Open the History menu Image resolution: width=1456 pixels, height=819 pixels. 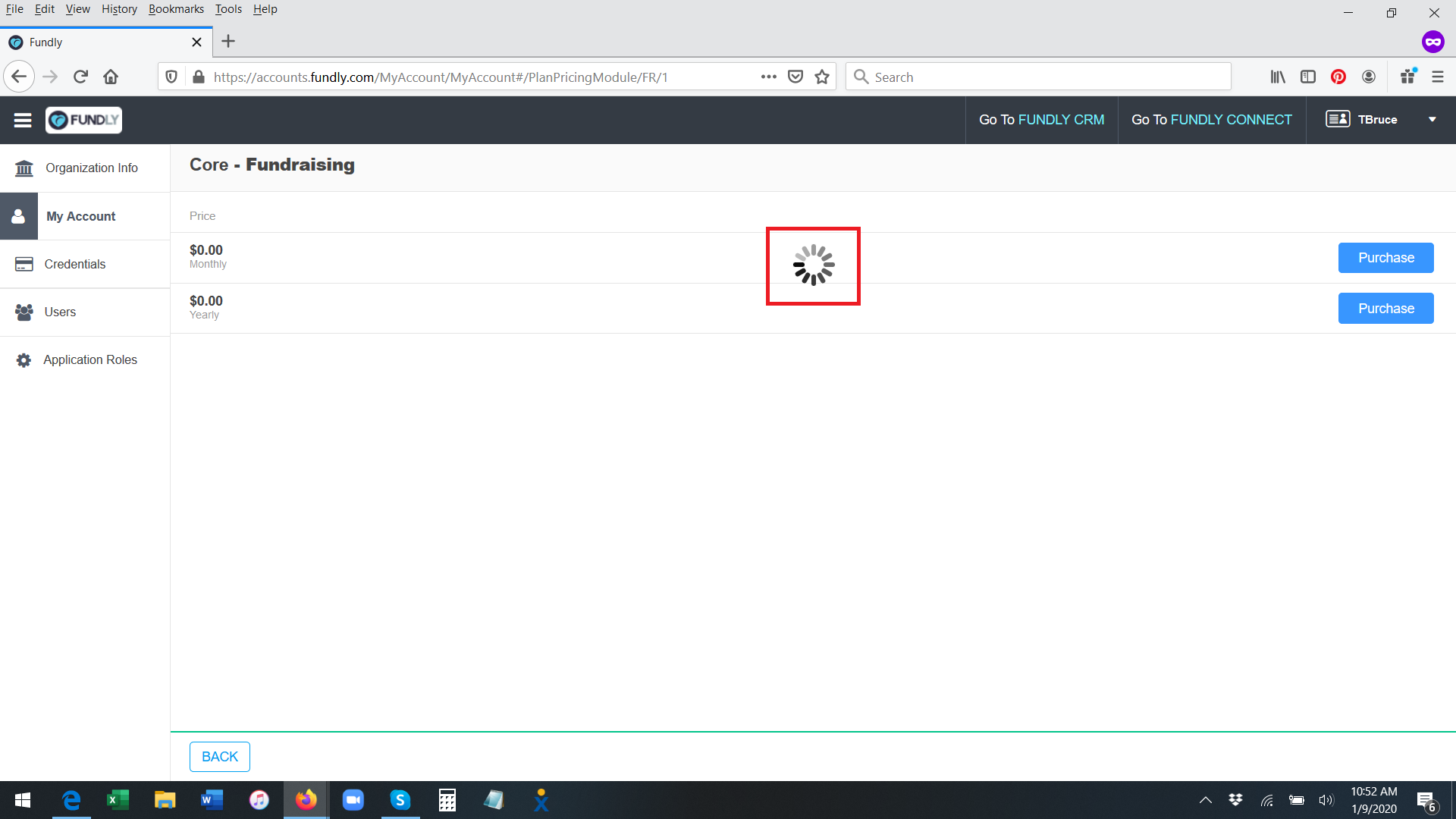coord(119,9)
